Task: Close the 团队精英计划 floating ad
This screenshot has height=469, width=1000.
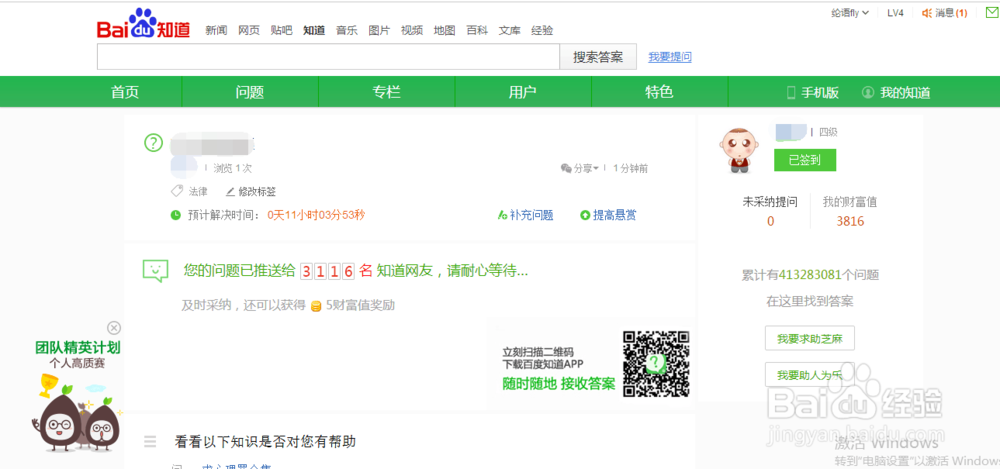Action: tap(114, 327)
